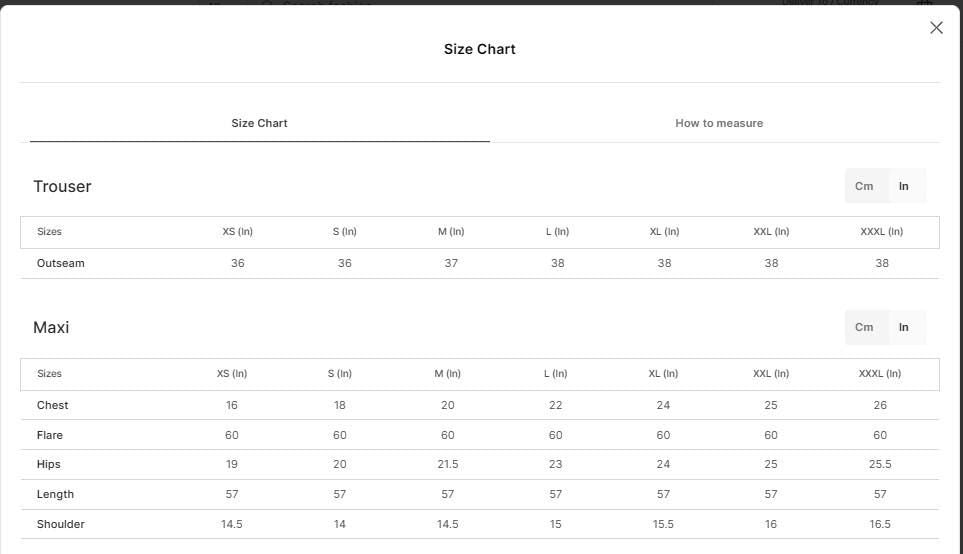Click the Maxi M (In) column header

pyautogui.click(x=448, y=373)
